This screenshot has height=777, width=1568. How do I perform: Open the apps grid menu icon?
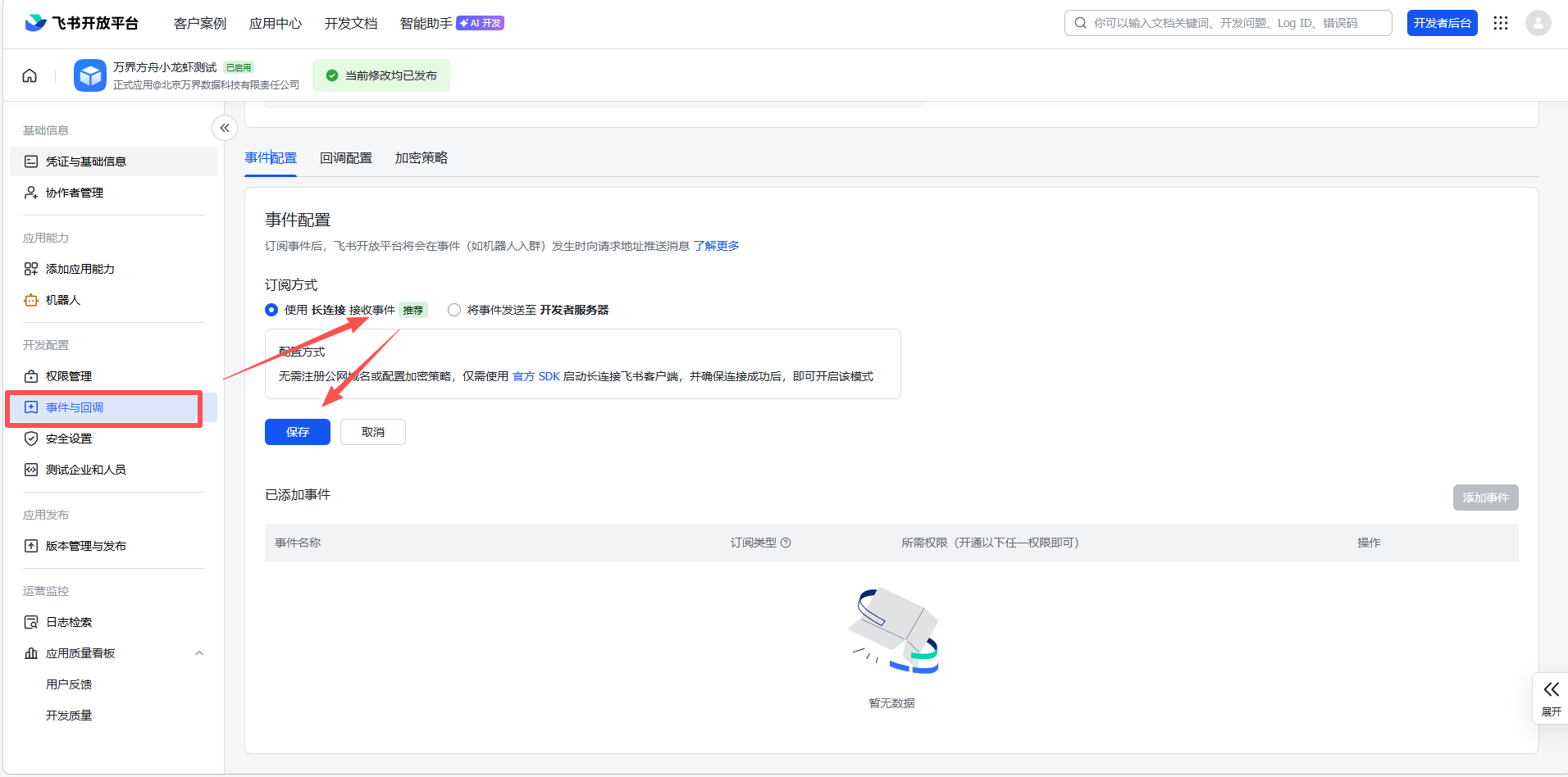pyautogui.click(x=1501, y=23)
